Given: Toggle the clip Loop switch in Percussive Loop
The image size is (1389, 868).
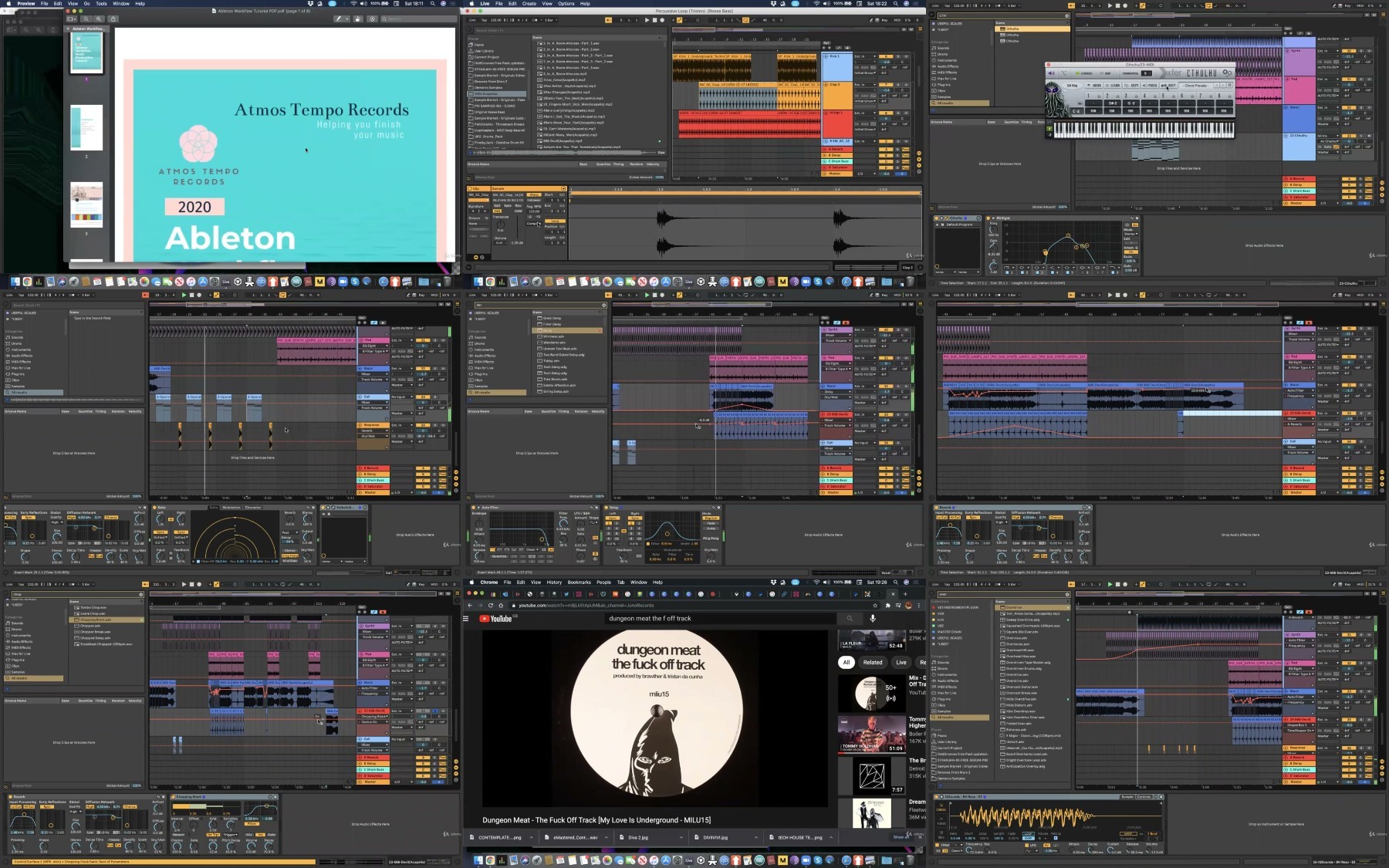Looking at the screenshot, I should point(553,221).
